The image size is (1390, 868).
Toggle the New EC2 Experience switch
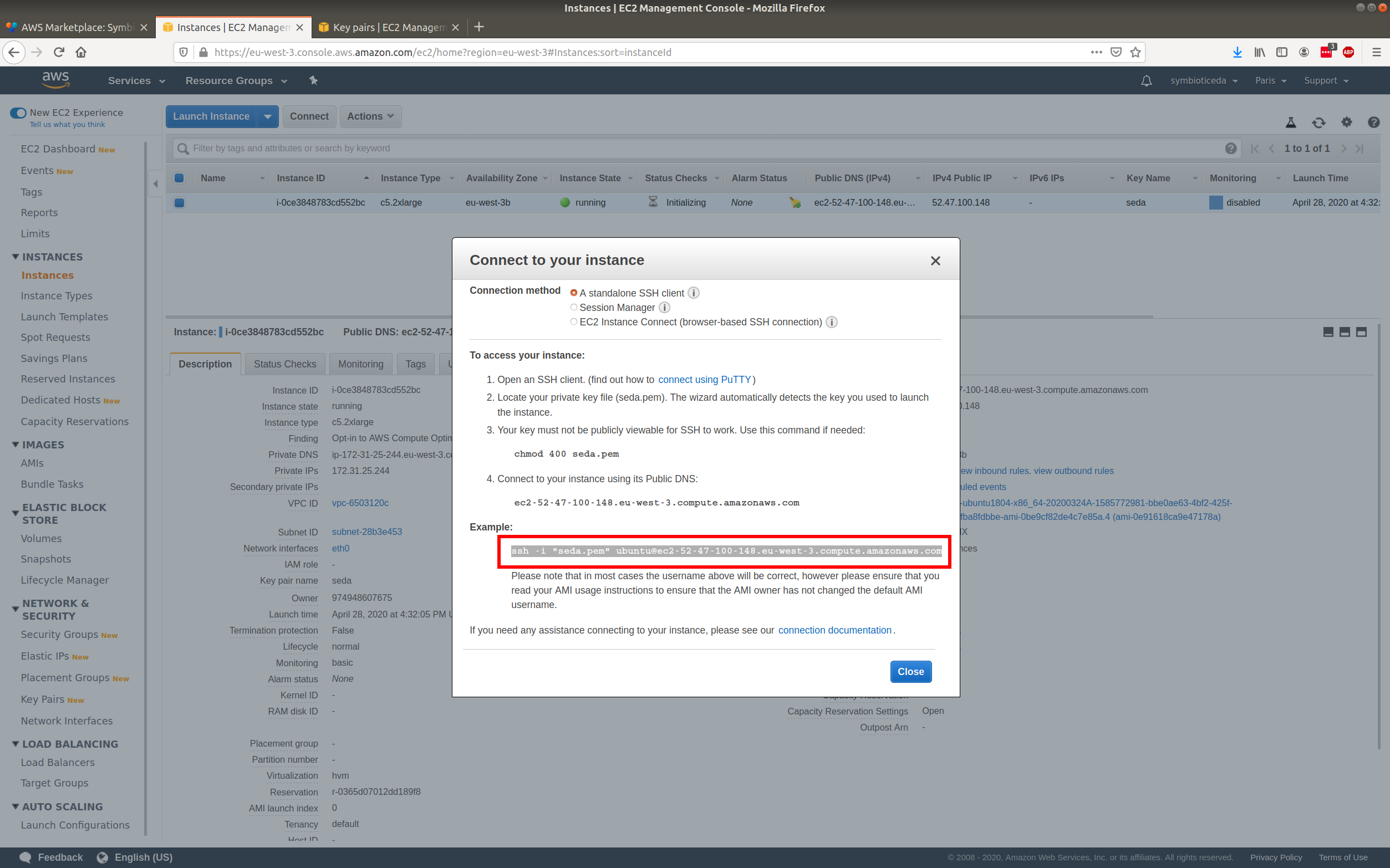[18, 113]
